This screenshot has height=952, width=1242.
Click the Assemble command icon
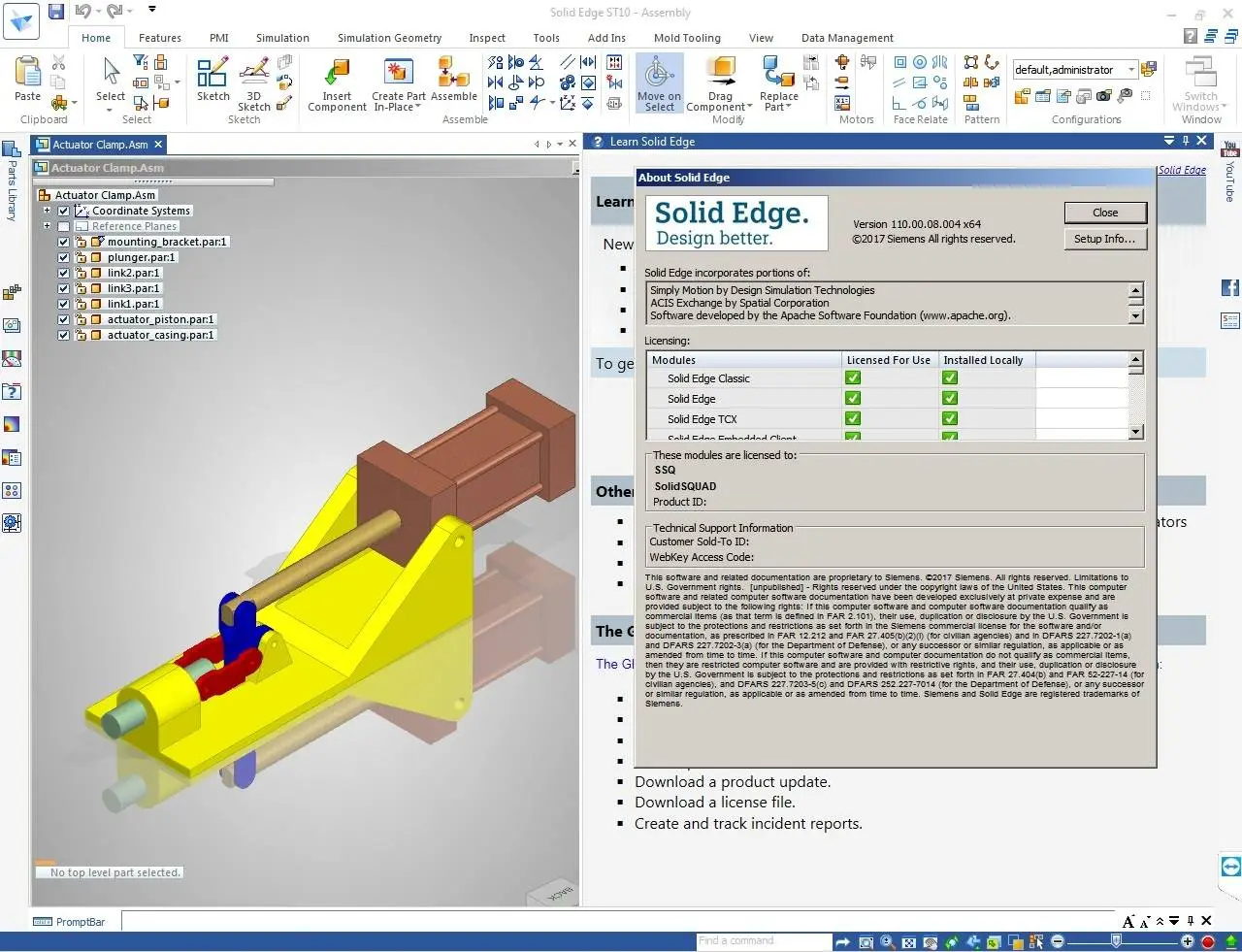point(453,73)
